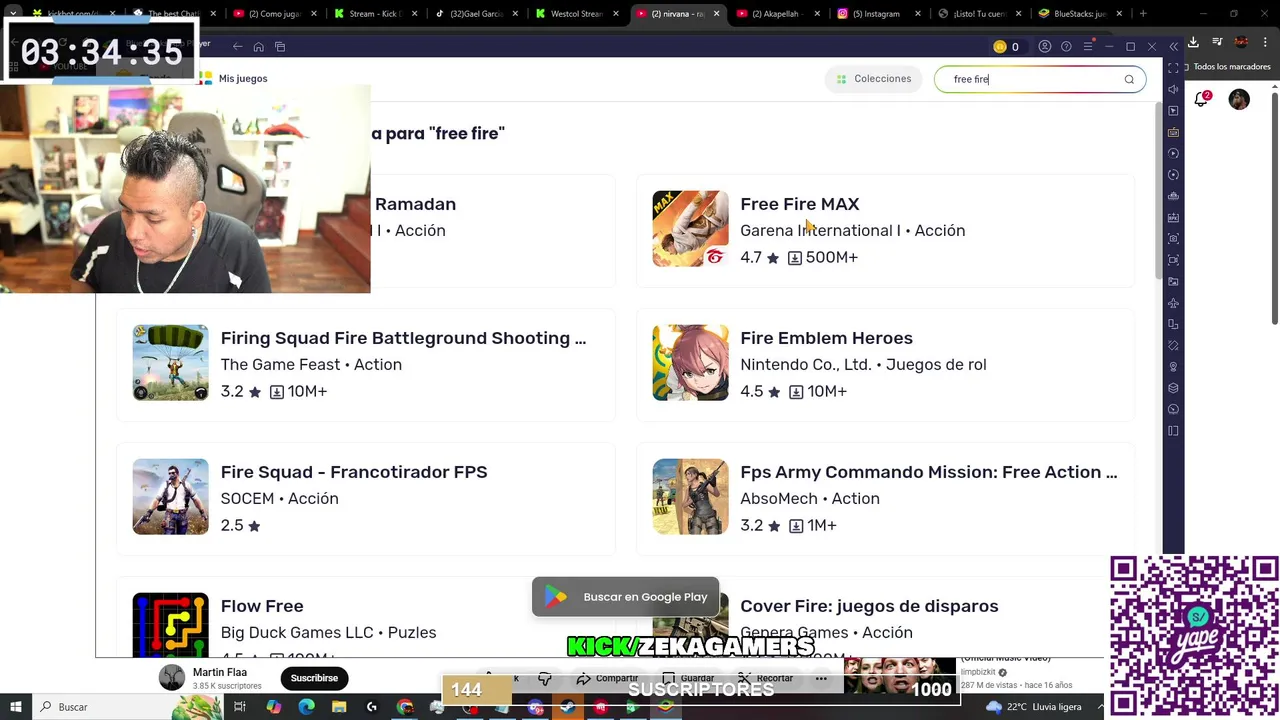Click the Free Fire MAX app thumbnail
This screenshot has width=1280, height=720.
691,229
